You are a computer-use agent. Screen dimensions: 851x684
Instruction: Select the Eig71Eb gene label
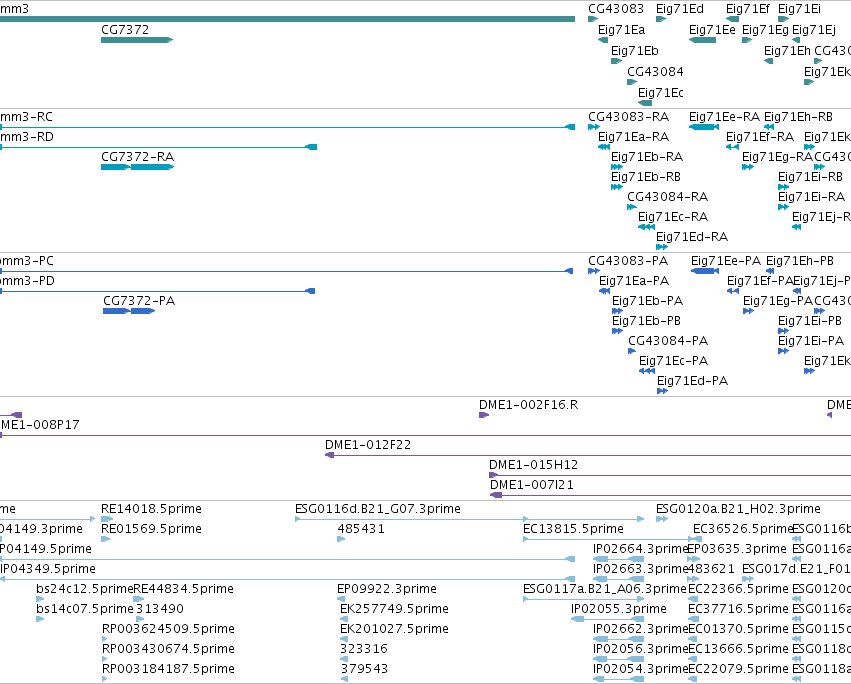[x=634, y=51]
